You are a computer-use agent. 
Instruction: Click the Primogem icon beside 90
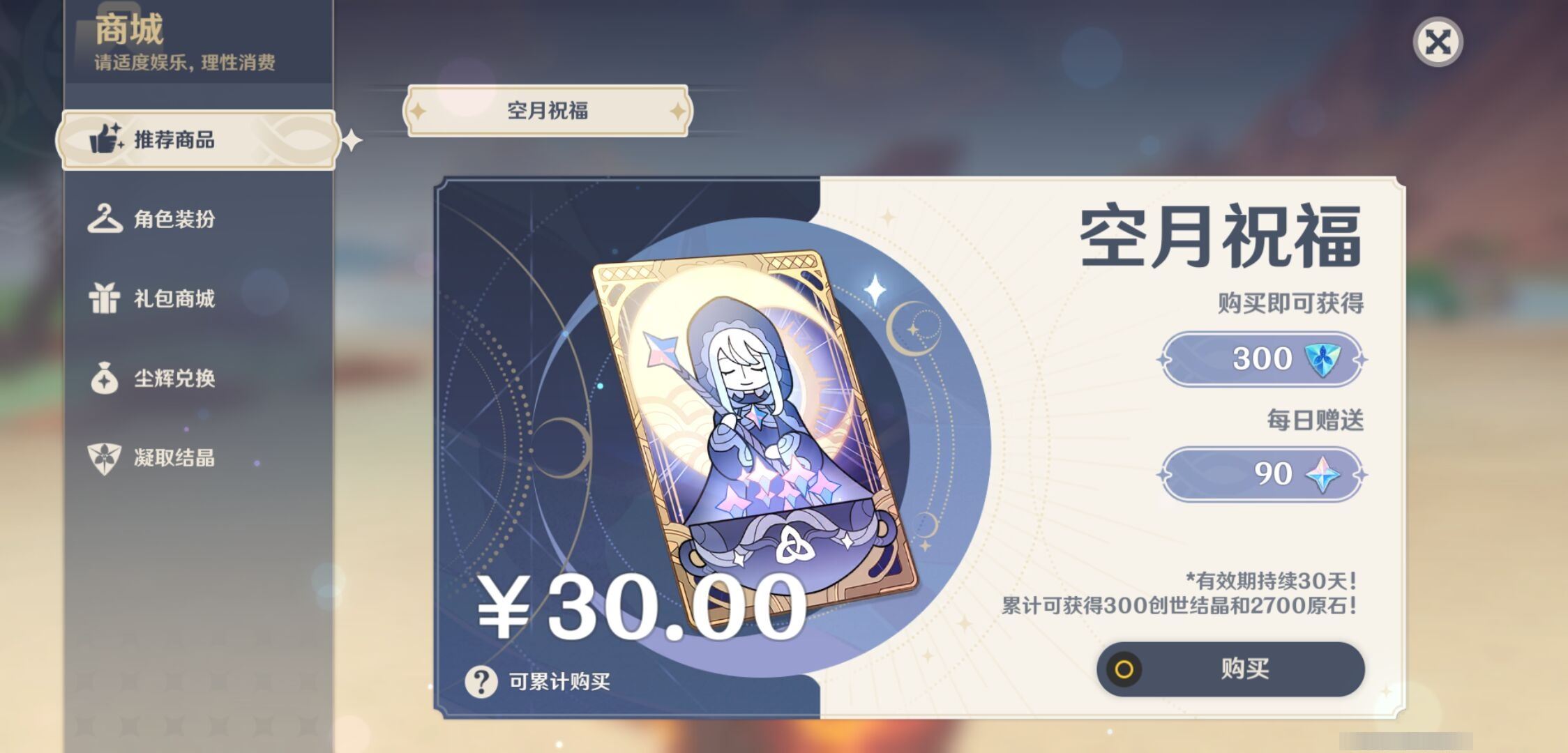point(1322,474)
